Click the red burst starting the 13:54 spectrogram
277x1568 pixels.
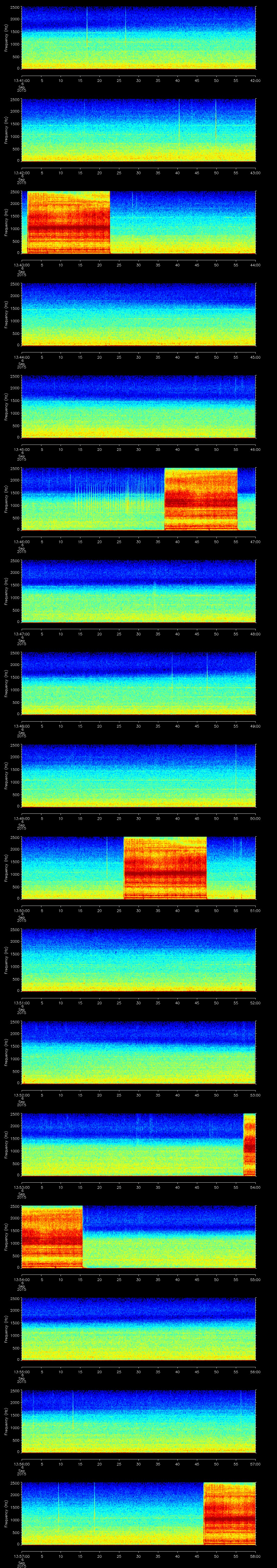52,1236
